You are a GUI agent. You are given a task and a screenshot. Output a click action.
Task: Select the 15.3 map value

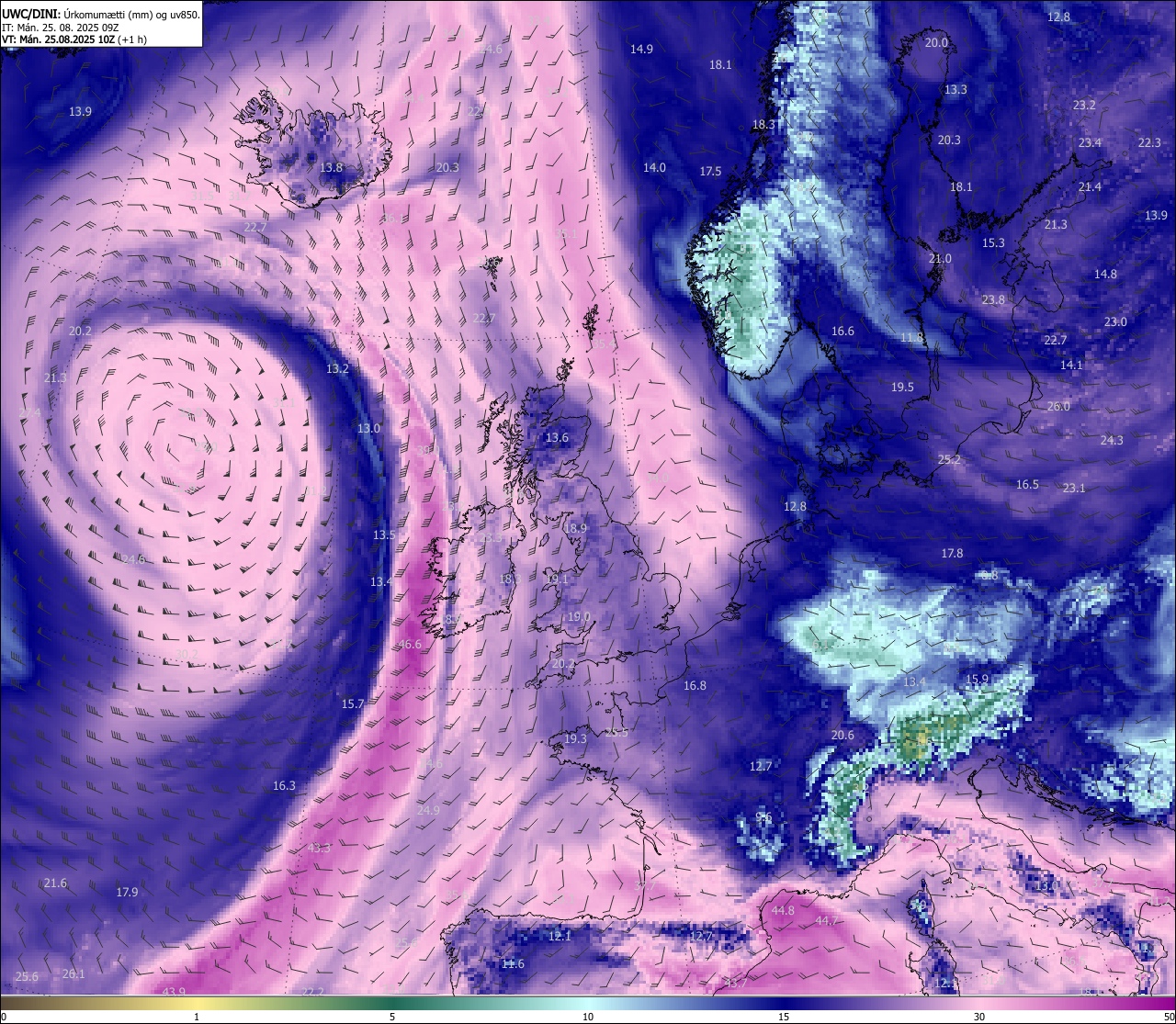[993, 243]
